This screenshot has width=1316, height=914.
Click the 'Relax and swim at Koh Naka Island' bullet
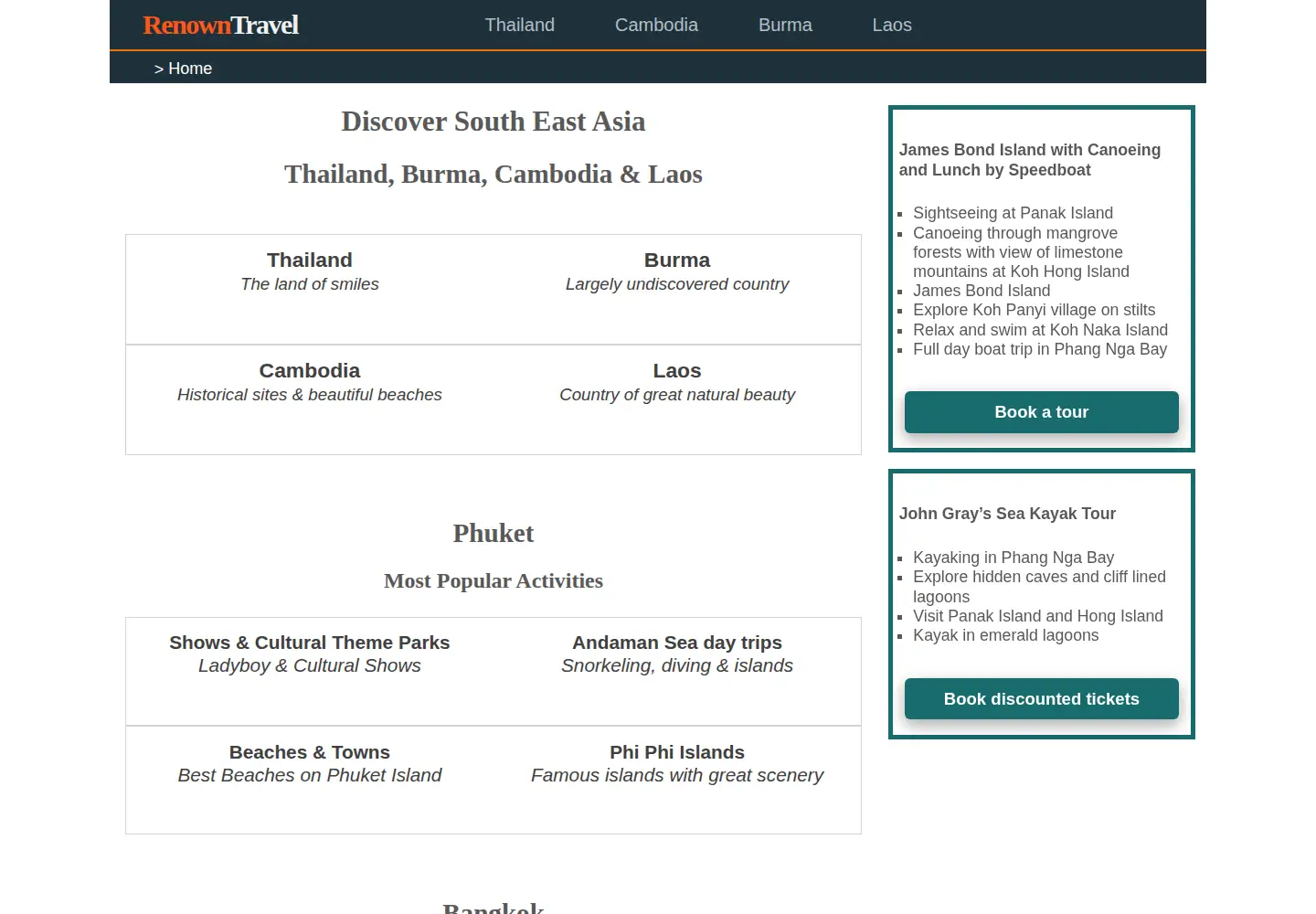click(x=1040, y=330)
